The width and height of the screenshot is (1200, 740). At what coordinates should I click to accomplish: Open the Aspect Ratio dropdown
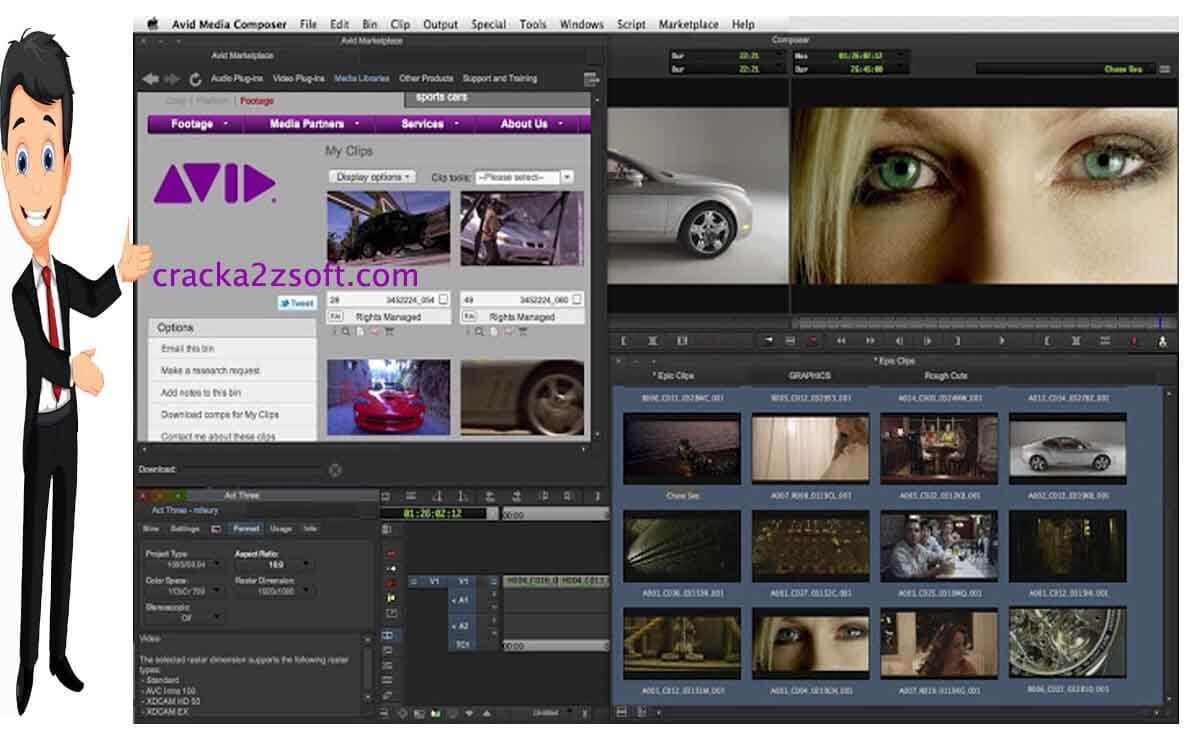click(273, 566)
